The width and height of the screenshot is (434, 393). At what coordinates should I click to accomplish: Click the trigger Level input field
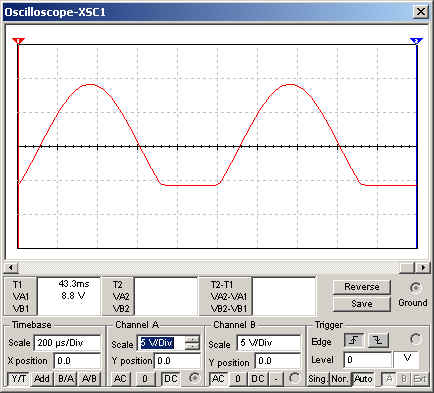pyautogui.click(x=368, y=360)
